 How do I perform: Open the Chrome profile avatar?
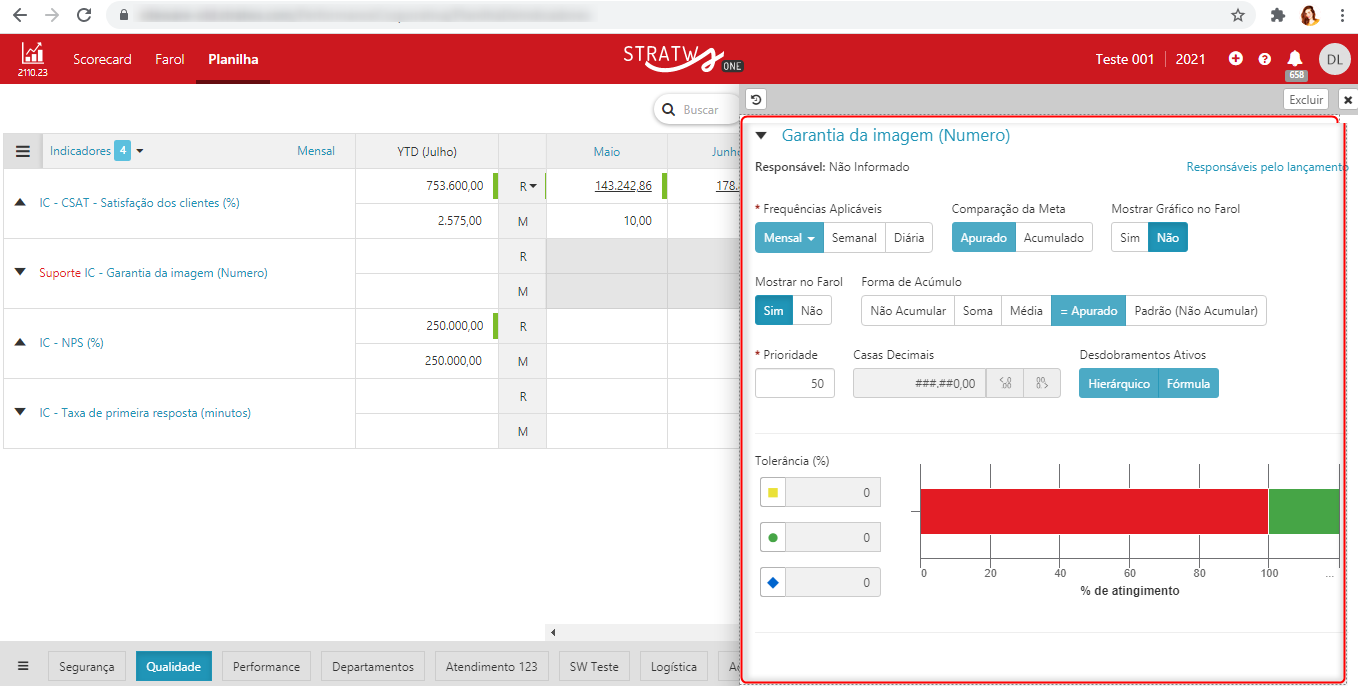point(1309,15)
